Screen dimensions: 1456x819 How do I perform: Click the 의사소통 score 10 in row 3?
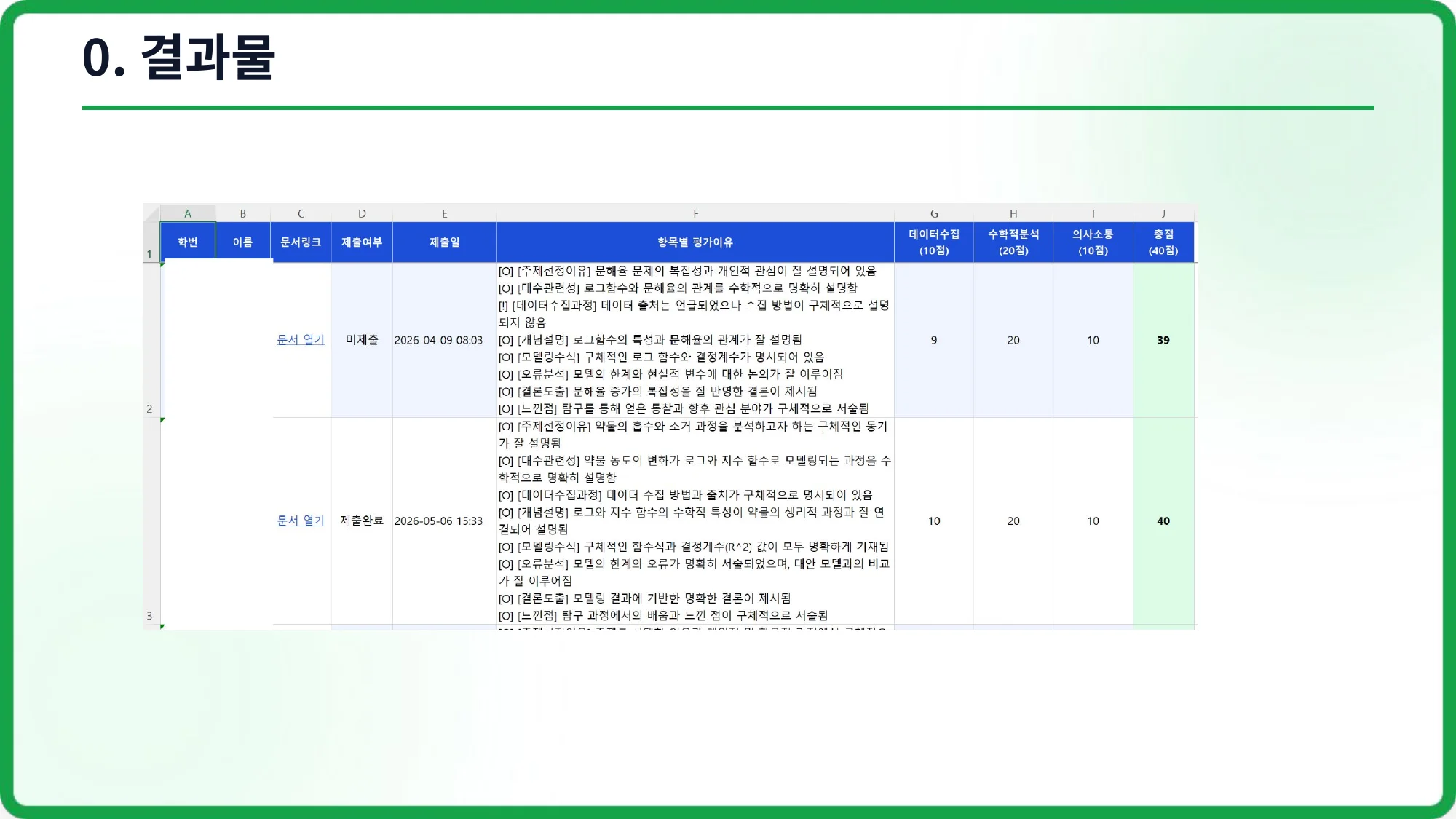point(1093,521)
